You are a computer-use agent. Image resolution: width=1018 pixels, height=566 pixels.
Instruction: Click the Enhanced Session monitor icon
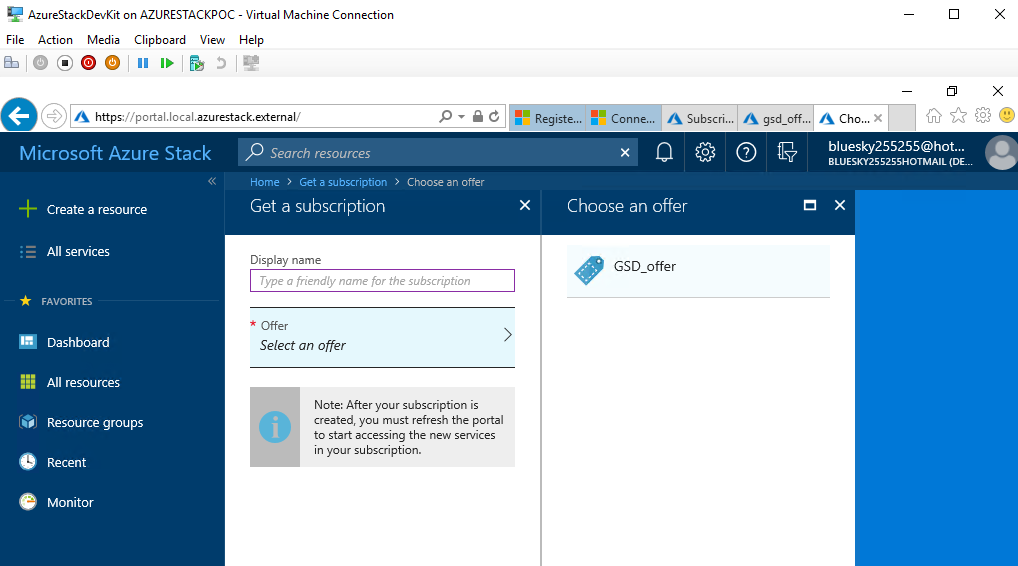point(251,63)
